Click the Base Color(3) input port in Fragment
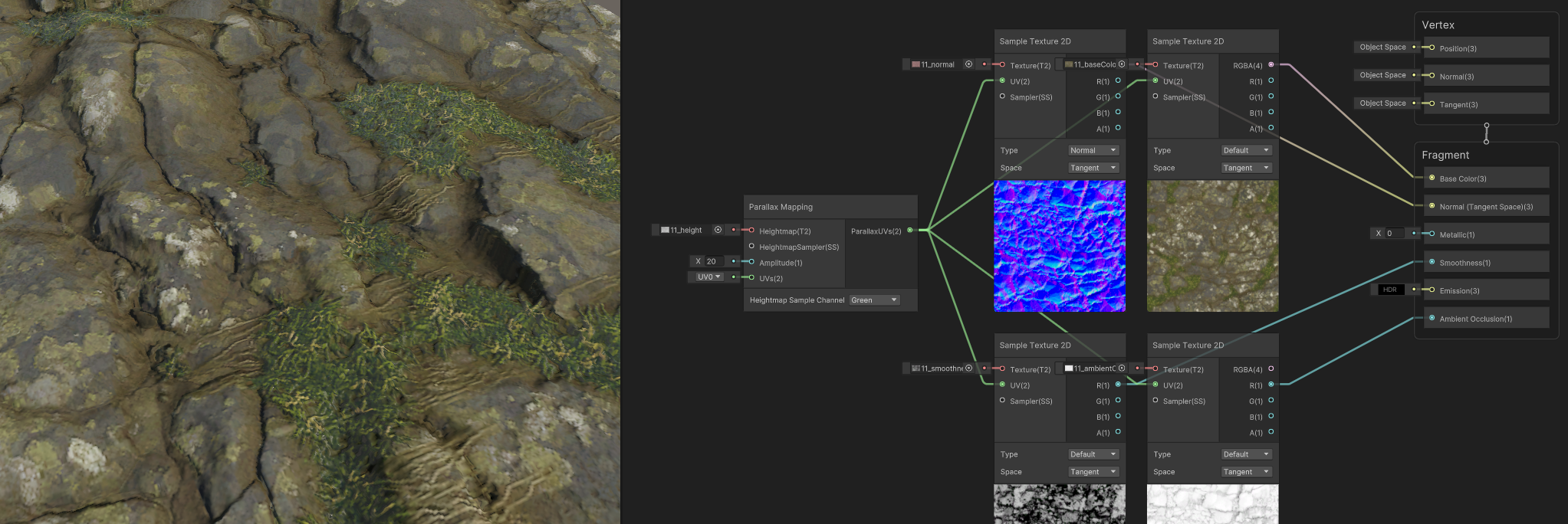Screen dimensions: 1568x524 [1432, 178]
